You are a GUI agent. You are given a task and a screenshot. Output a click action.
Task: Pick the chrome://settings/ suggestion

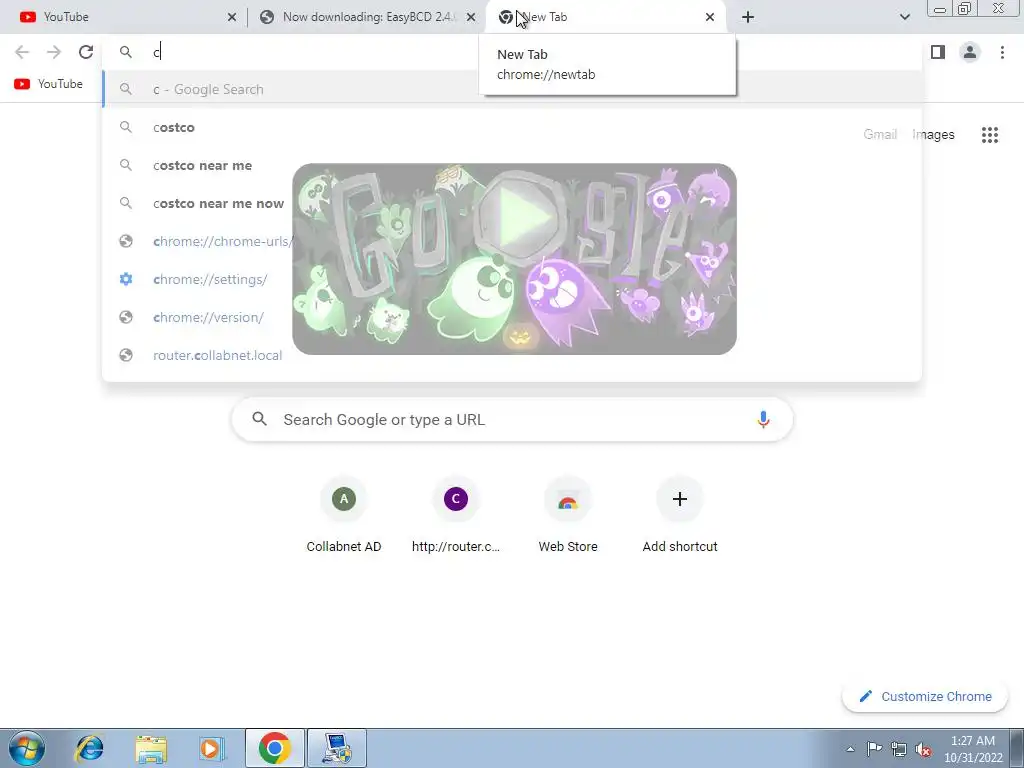pos(512,279)
